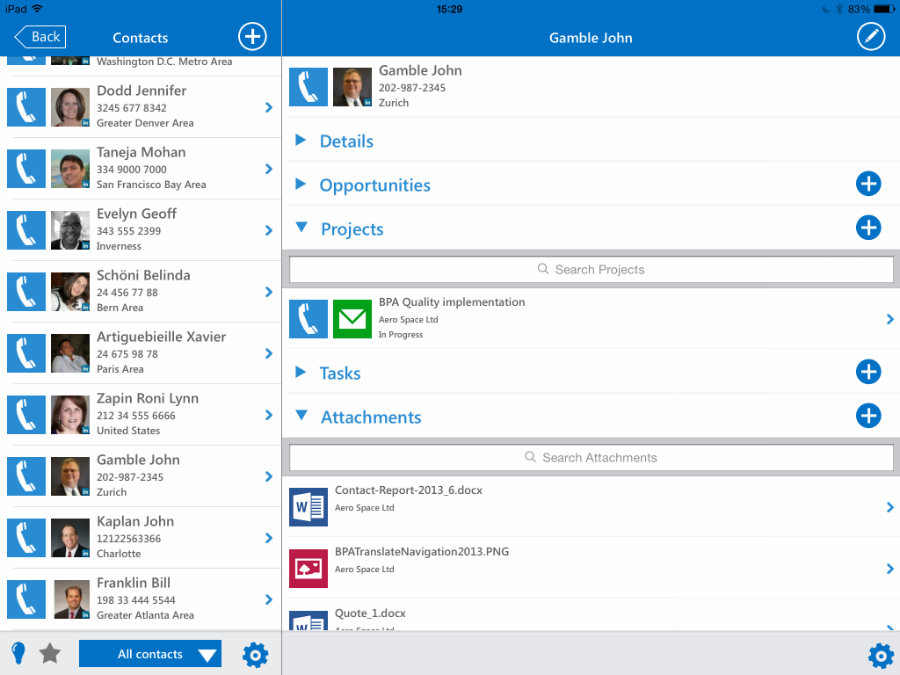Viewport: 900px width, 675px height.
Task: Tap Quote_1.docx attachment name
Action: (370, 613)
